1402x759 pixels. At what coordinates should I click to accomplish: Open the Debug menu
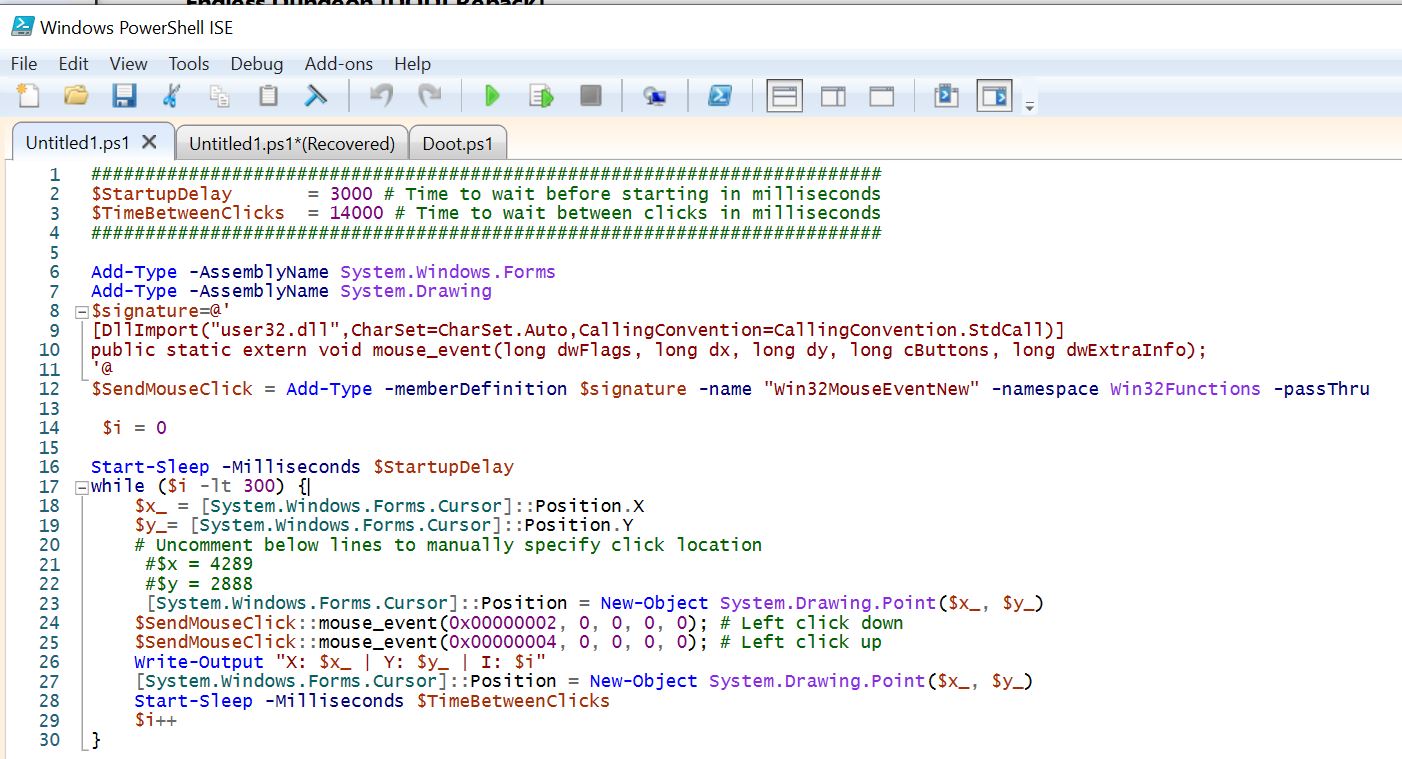coord(256,64)
